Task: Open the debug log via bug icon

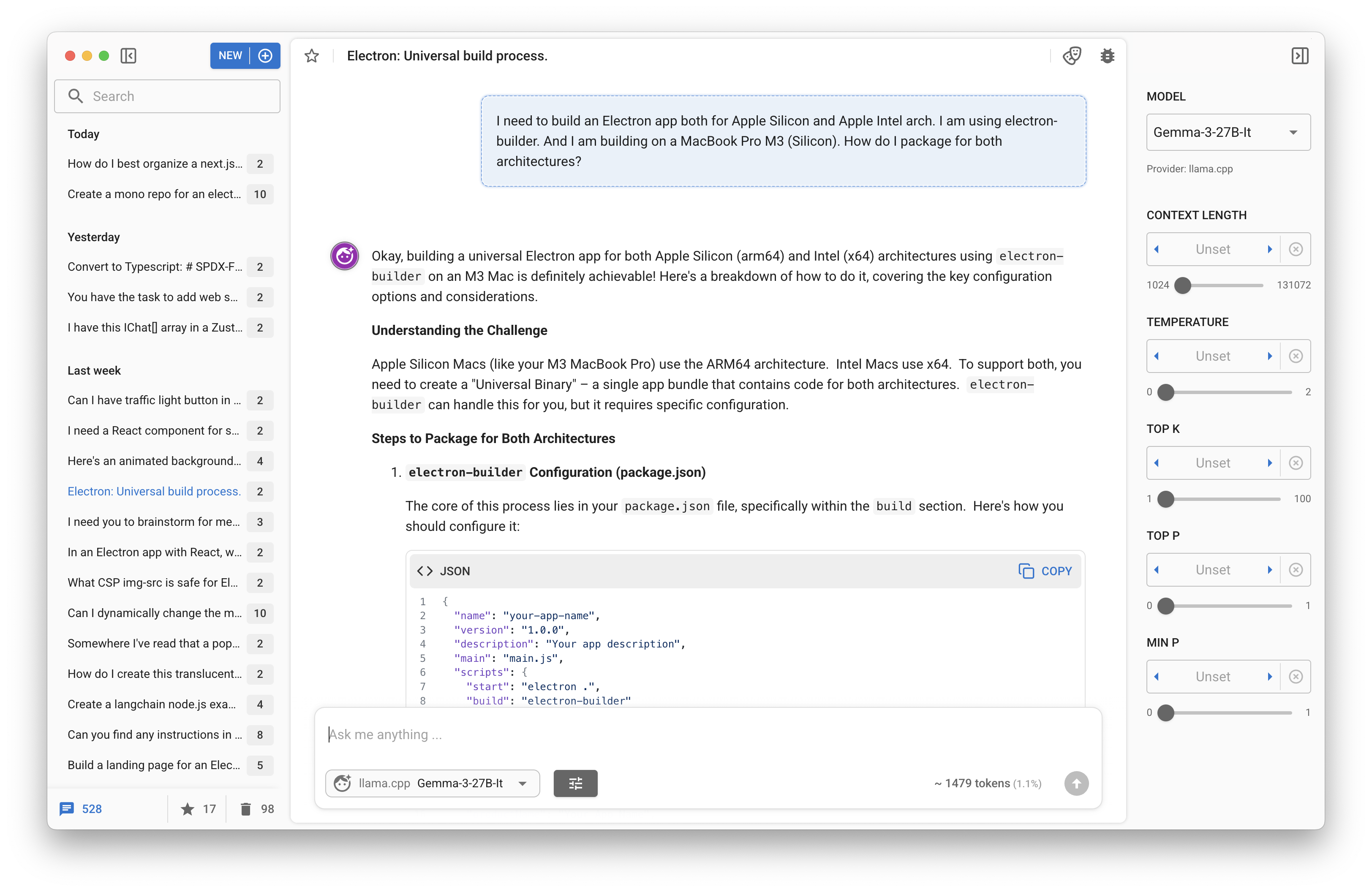Action: [1108, 55]
